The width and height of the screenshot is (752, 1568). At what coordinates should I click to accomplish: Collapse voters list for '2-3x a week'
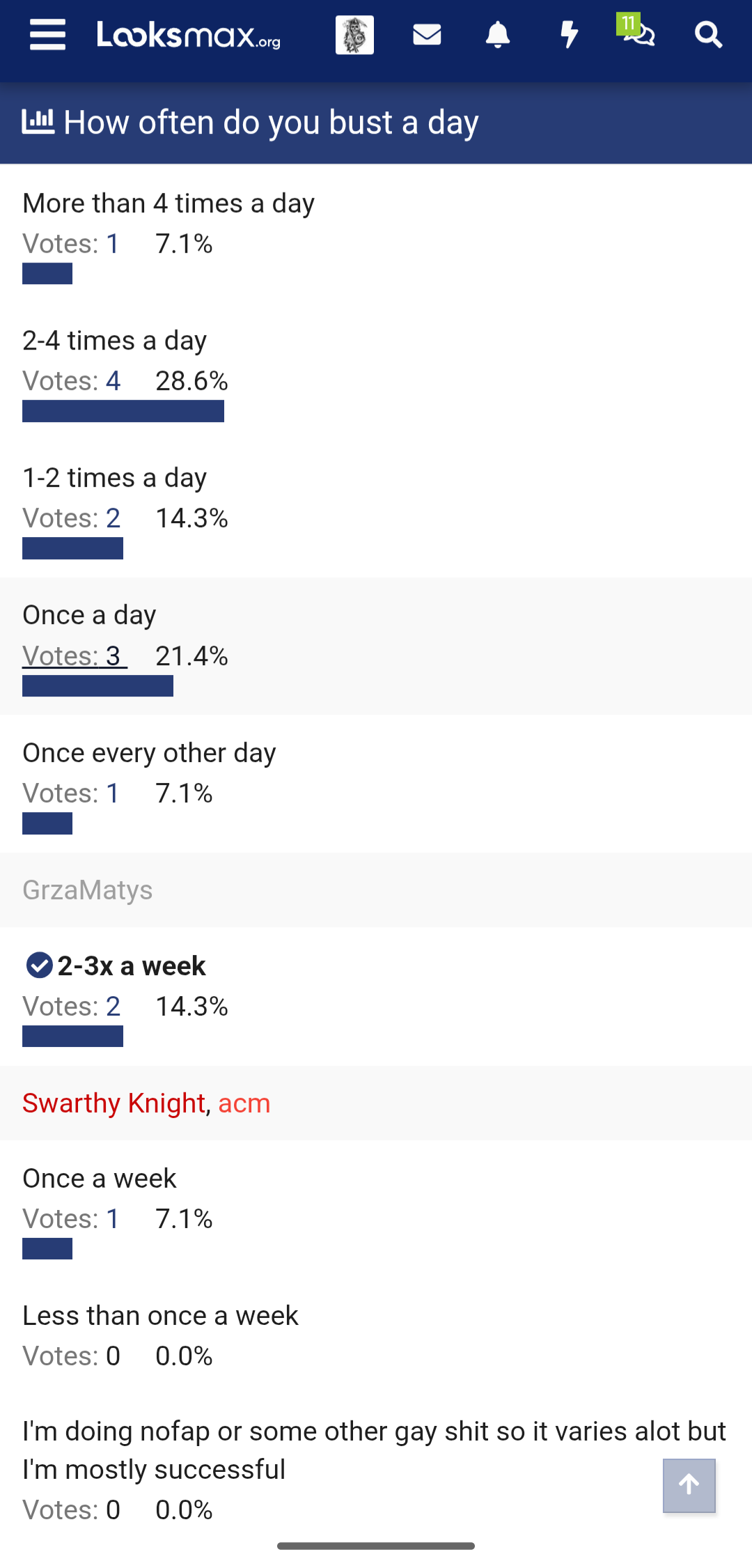[x=71, y=1007]
